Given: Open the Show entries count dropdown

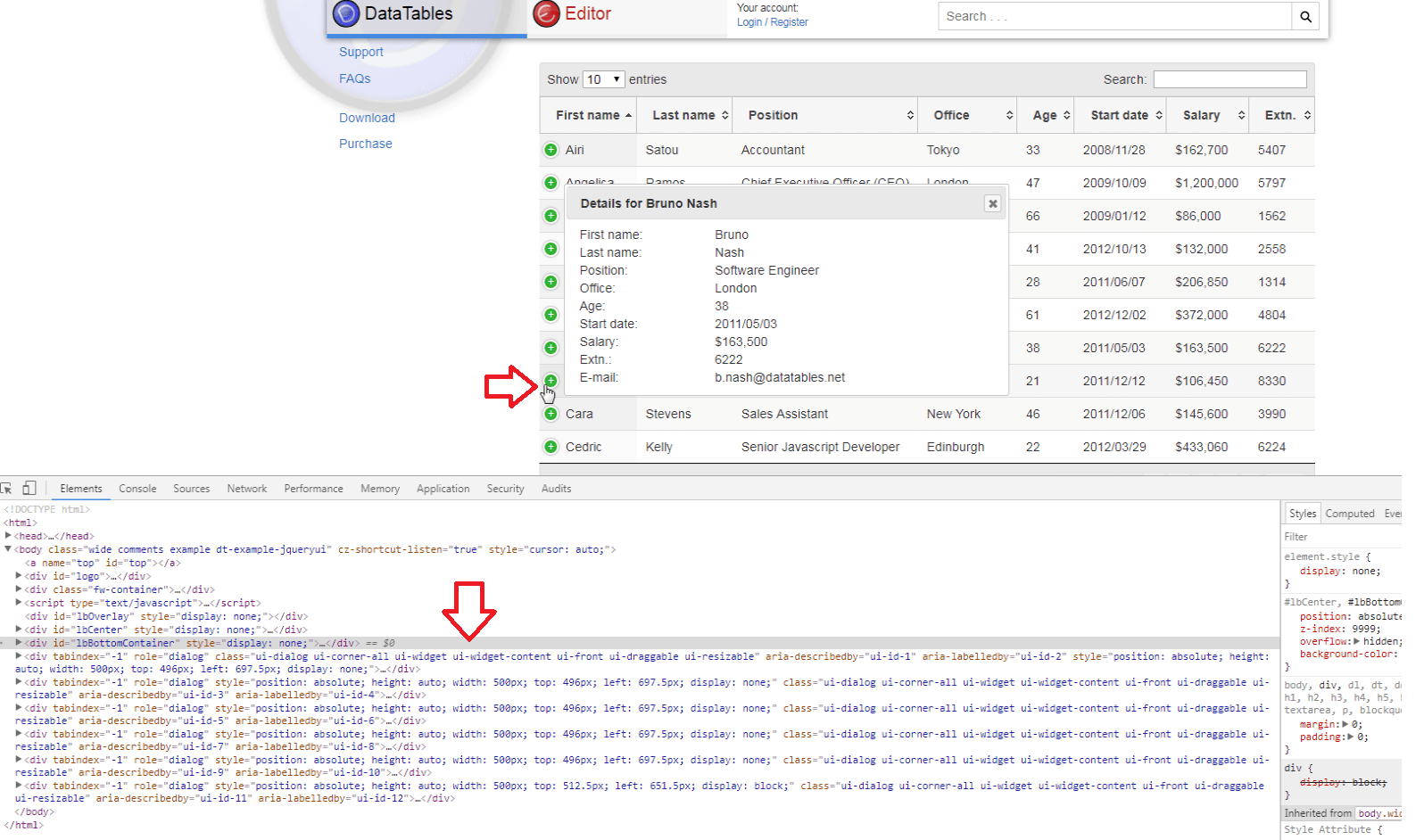Looking at the screenshot, I should (603, 79).
